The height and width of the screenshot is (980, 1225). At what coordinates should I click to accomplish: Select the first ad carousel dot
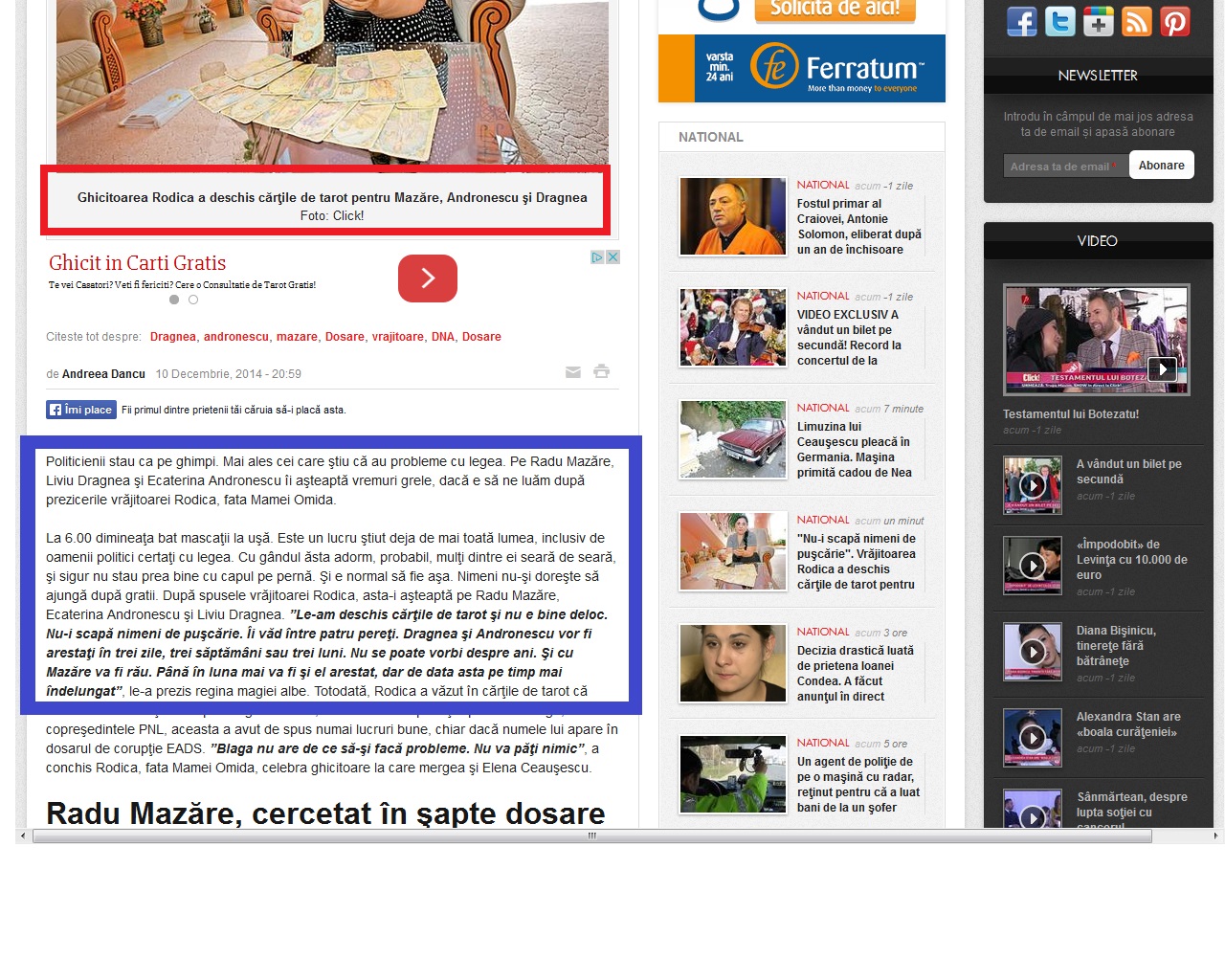(x=174, y=300)
